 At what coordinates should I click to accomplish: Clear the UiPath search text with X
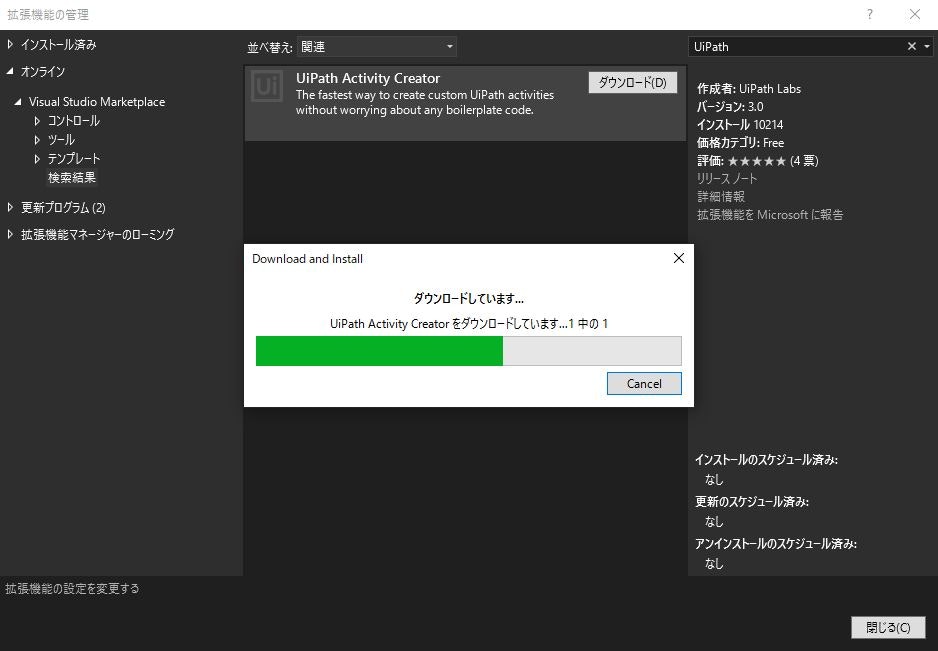coord(912,46)
